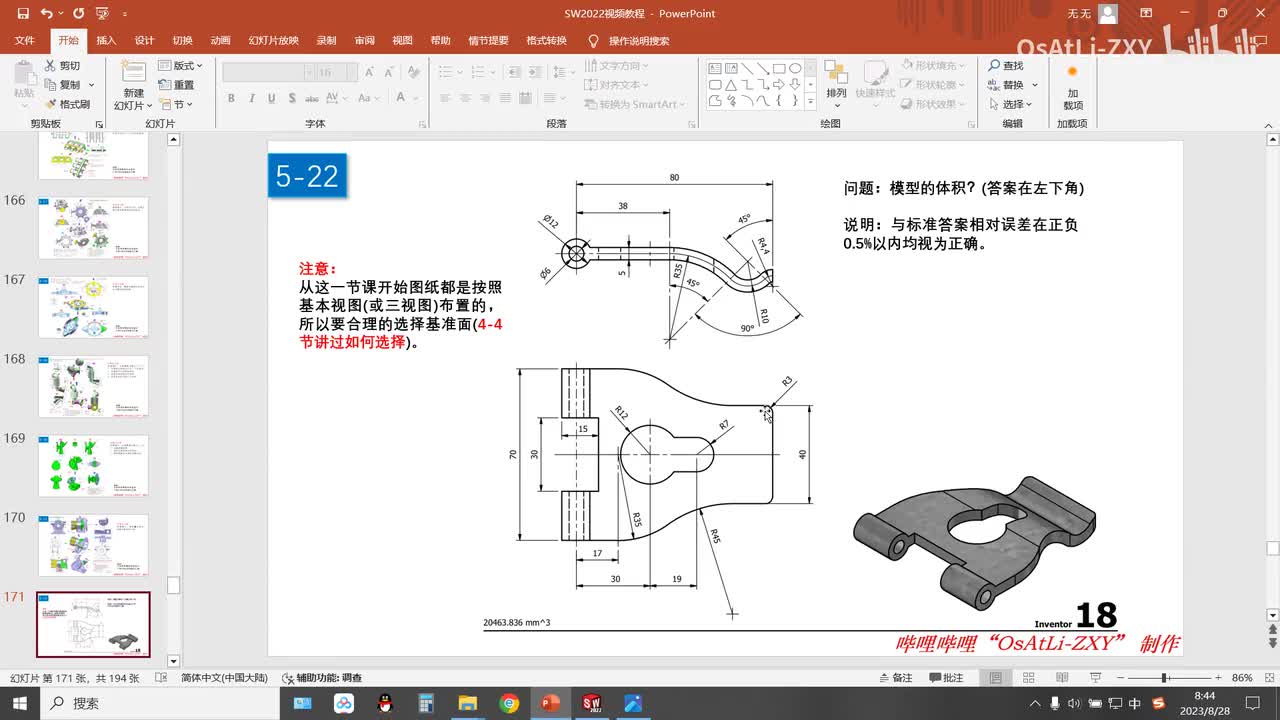Viewport: 1280px width, 720px height.
Task: Insert an oval from shapes gallery
Action: click(795, 69)
